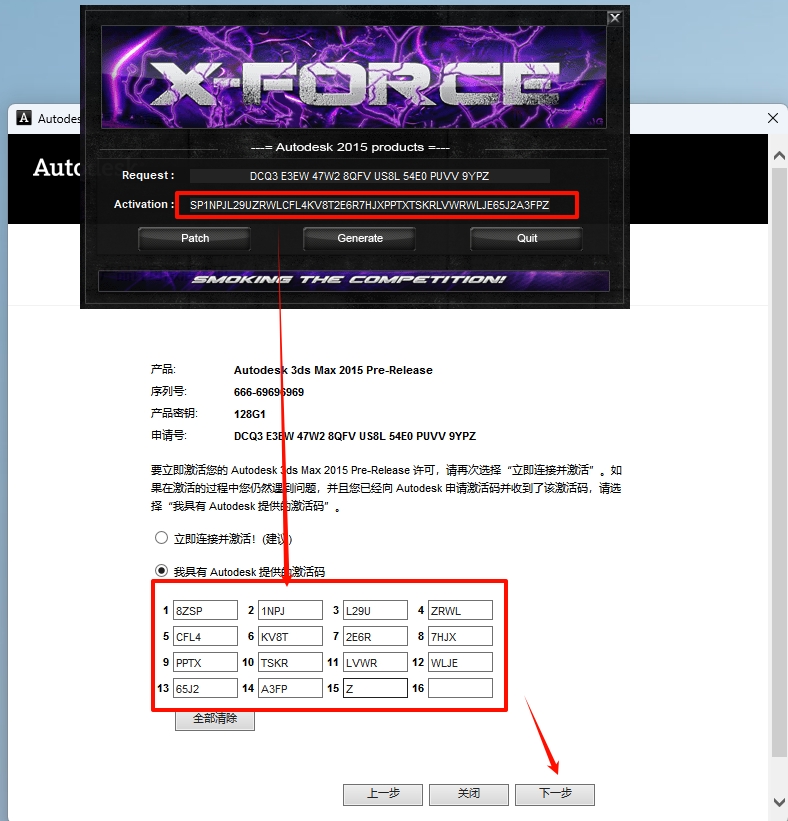Select '立即连接并激活' radio option
Screen dimensions: 788x821
coord(161,538)
